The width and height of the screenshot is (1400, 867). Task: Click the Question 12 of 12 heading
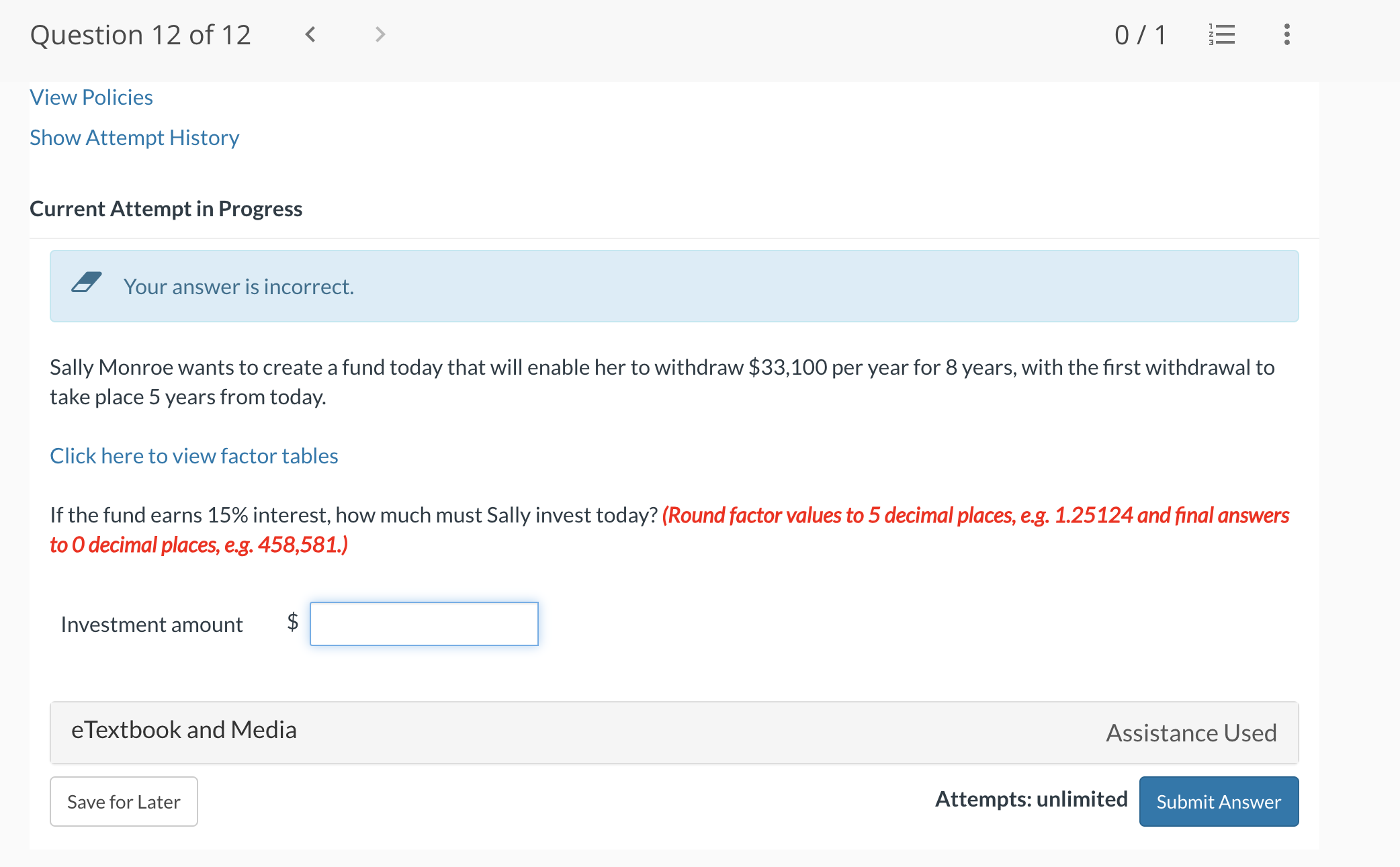140,35
